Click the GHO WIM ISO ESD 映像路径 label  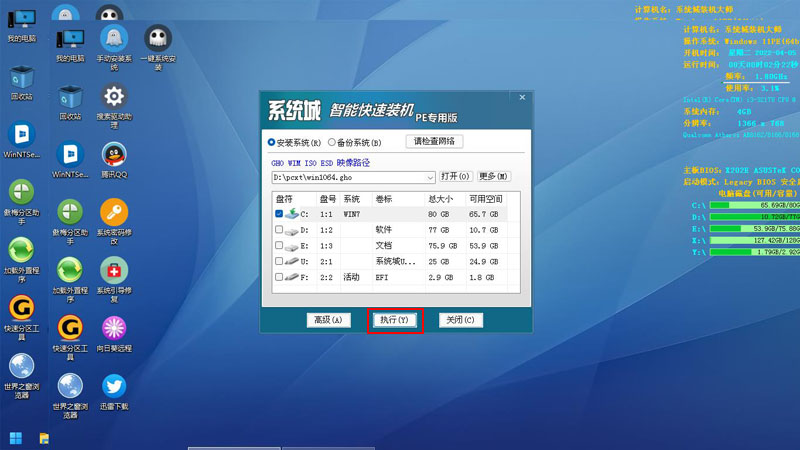[320, 163]
